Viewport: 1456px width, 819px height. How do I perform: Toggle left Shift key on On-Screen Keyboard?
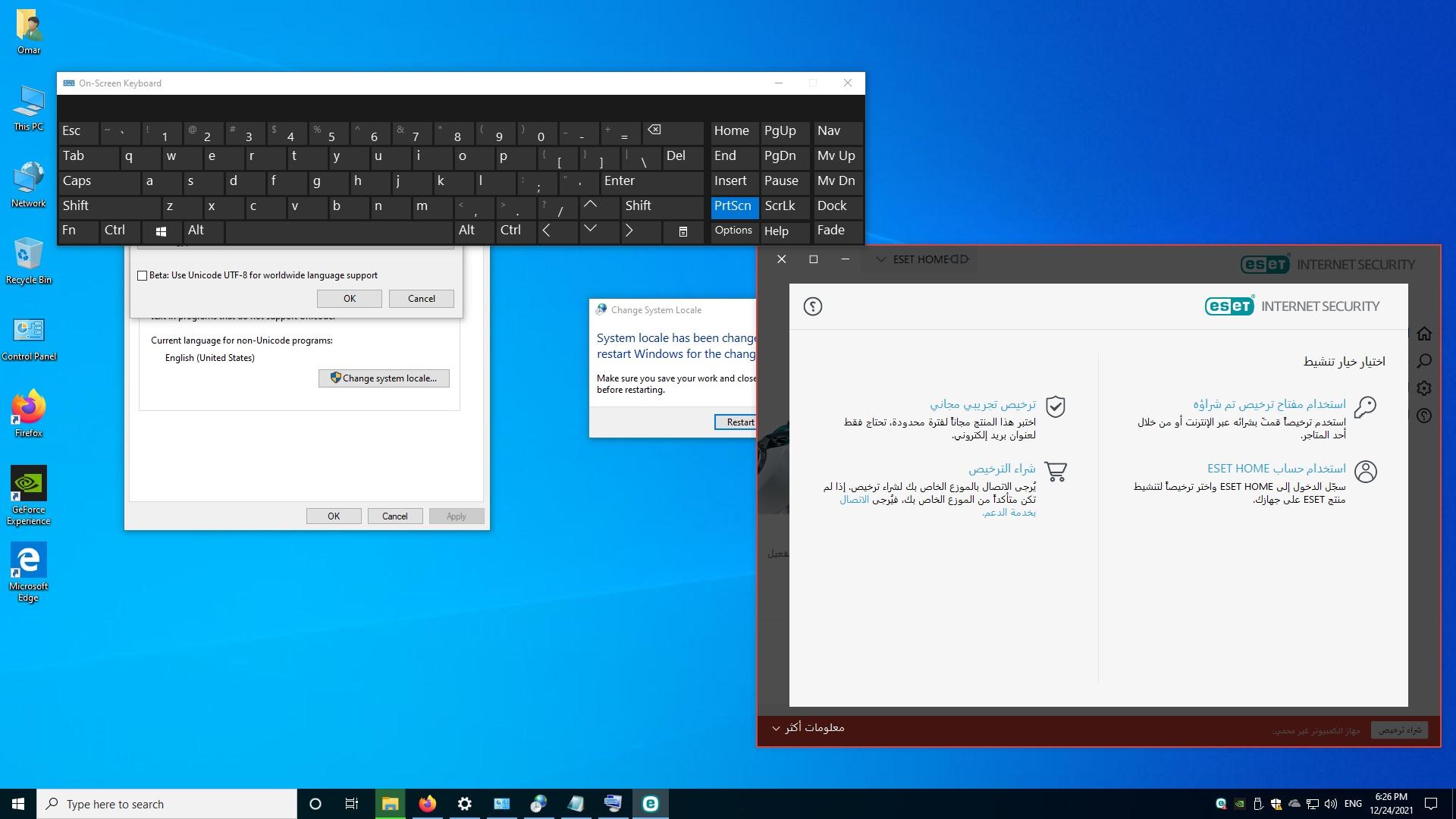click(109, 206)
